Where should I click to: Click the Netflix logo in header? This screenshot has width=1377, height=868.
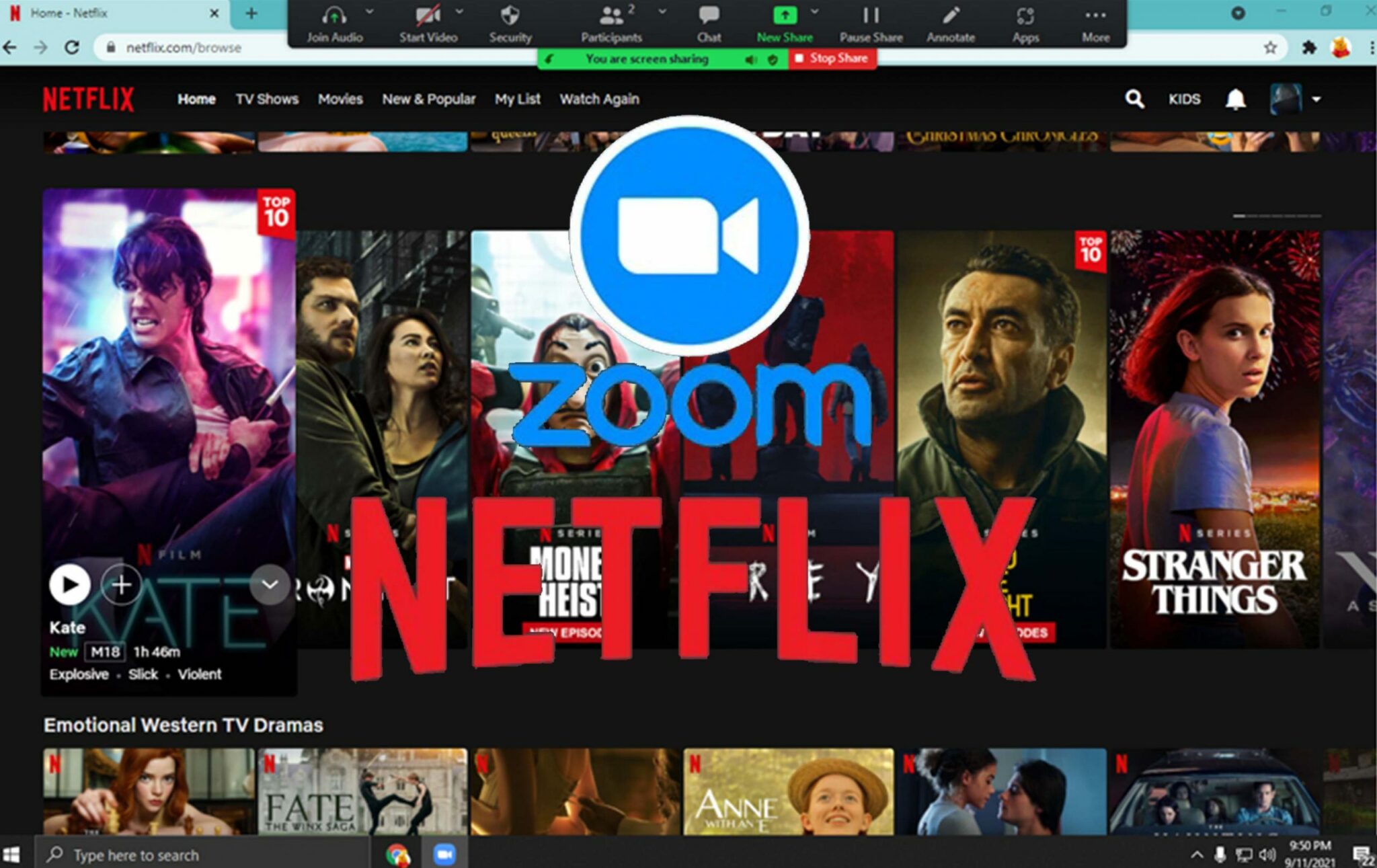88,100
